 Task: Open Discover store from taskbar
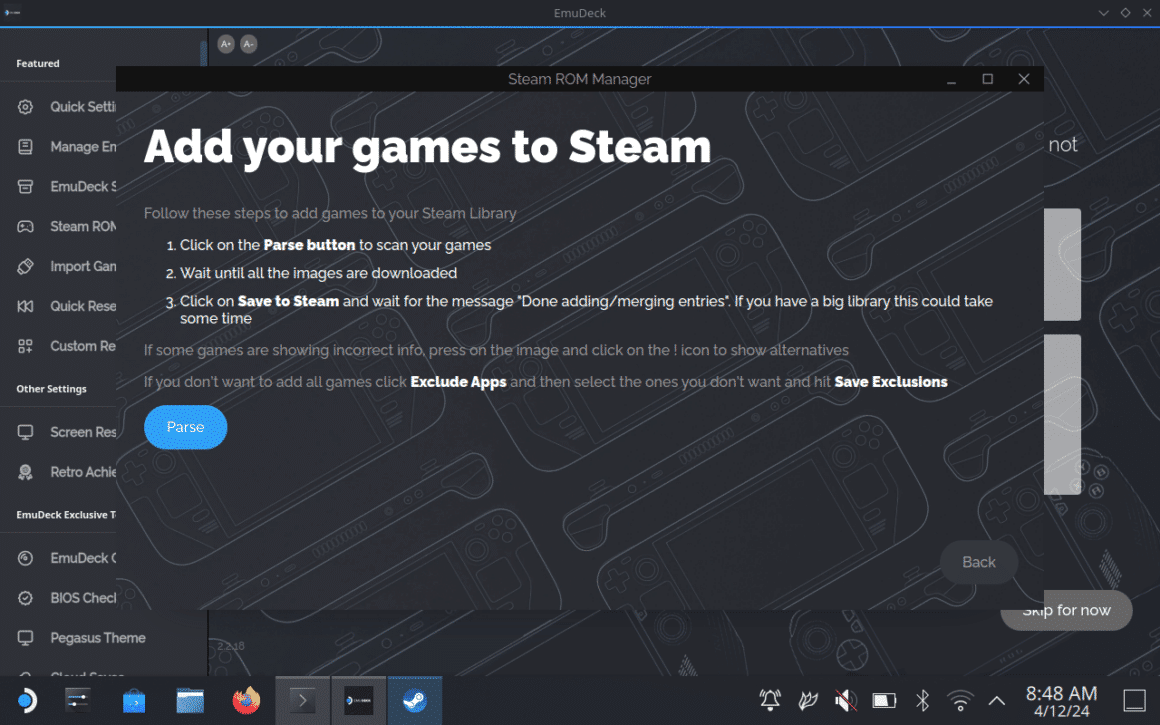click(134, 700)
